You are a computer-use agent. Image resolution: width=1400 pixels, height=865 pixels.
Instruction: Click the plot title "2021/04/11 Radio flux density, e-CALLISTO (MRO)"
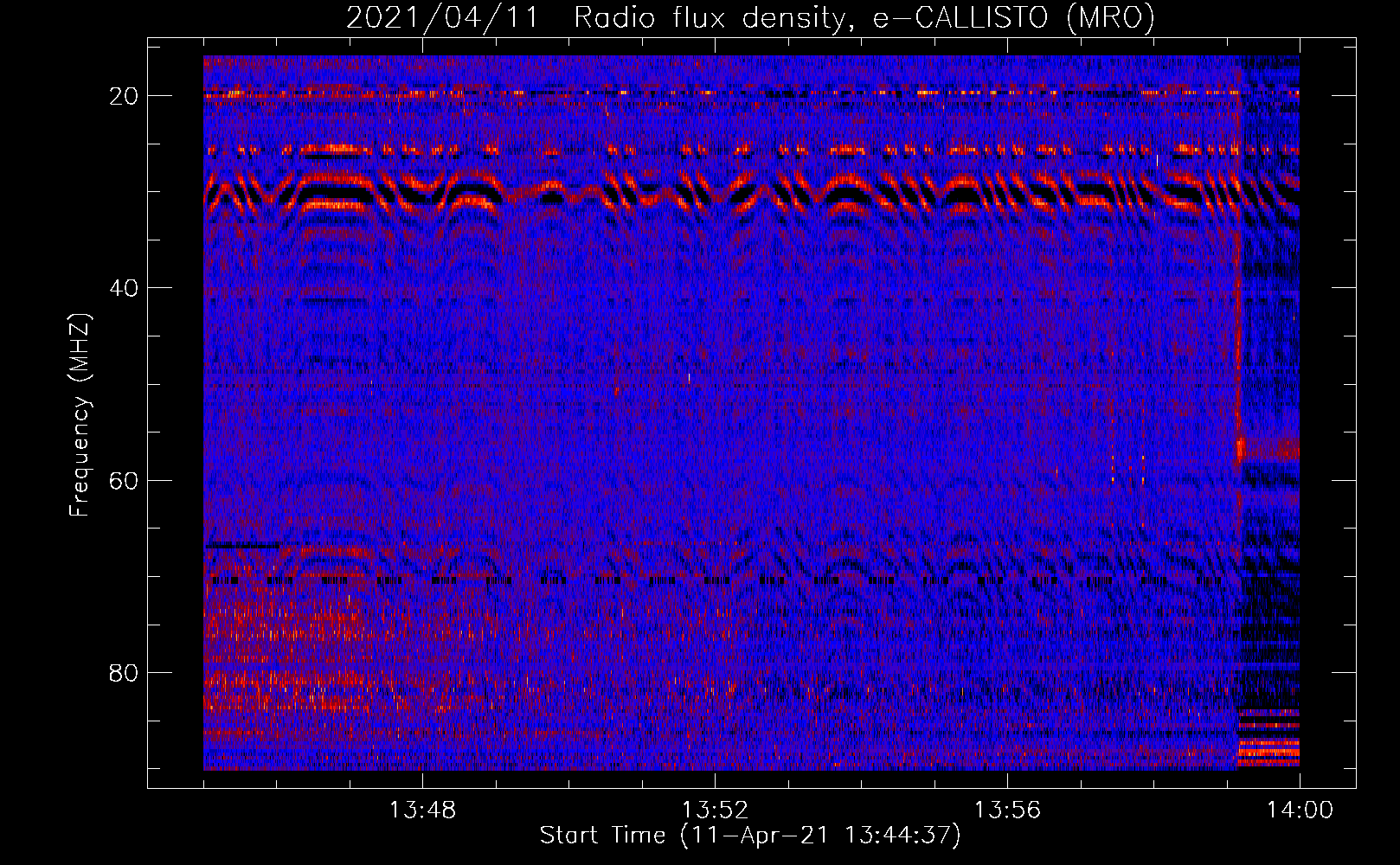tap(750, 18)
